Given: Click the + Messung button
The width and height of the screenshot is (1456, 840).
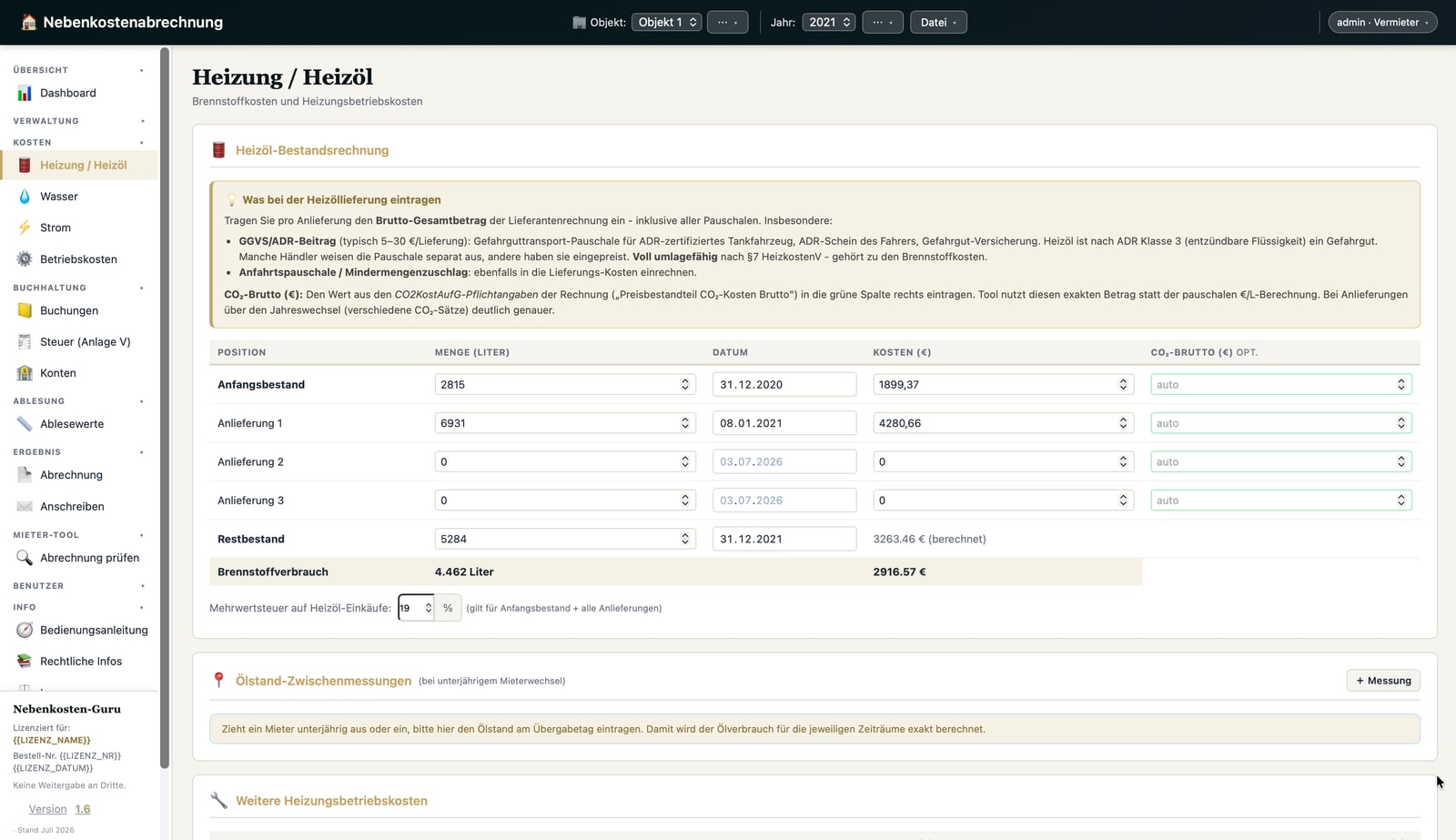Looking at the screenshot, I should (1383, 681).
